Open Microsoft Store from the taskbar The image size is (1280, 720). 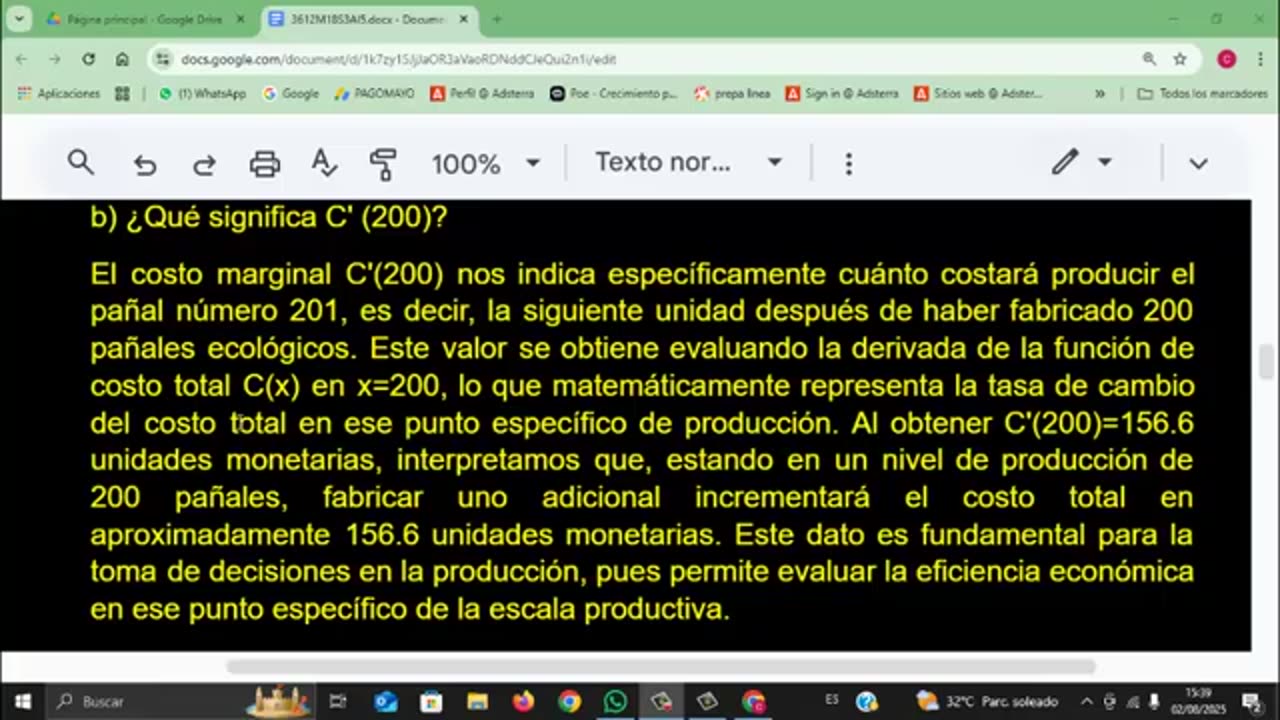click(431, 701)
